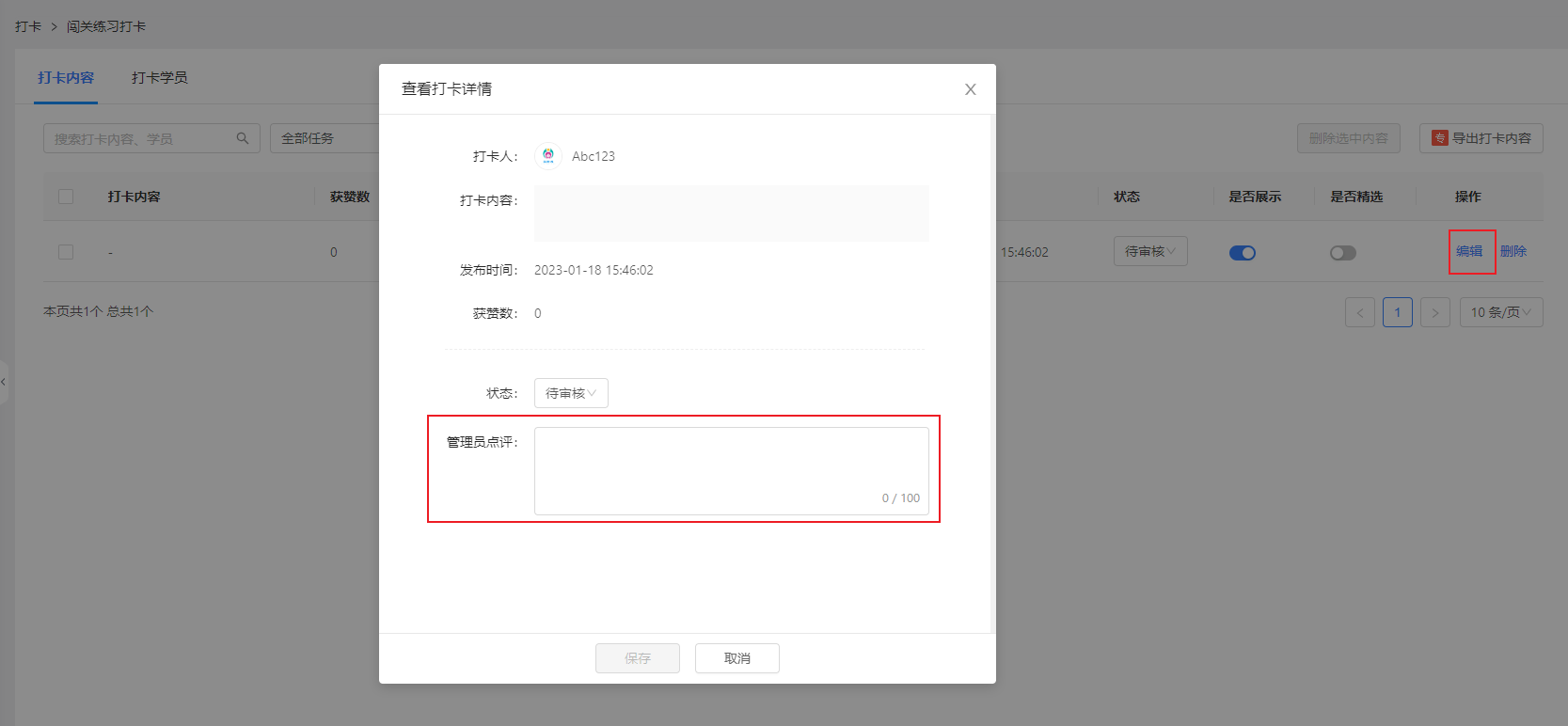Switch to the 打卡内容 tab
Image resolution: width=1568 pixels, height=726 pixels.
(66, 77)
